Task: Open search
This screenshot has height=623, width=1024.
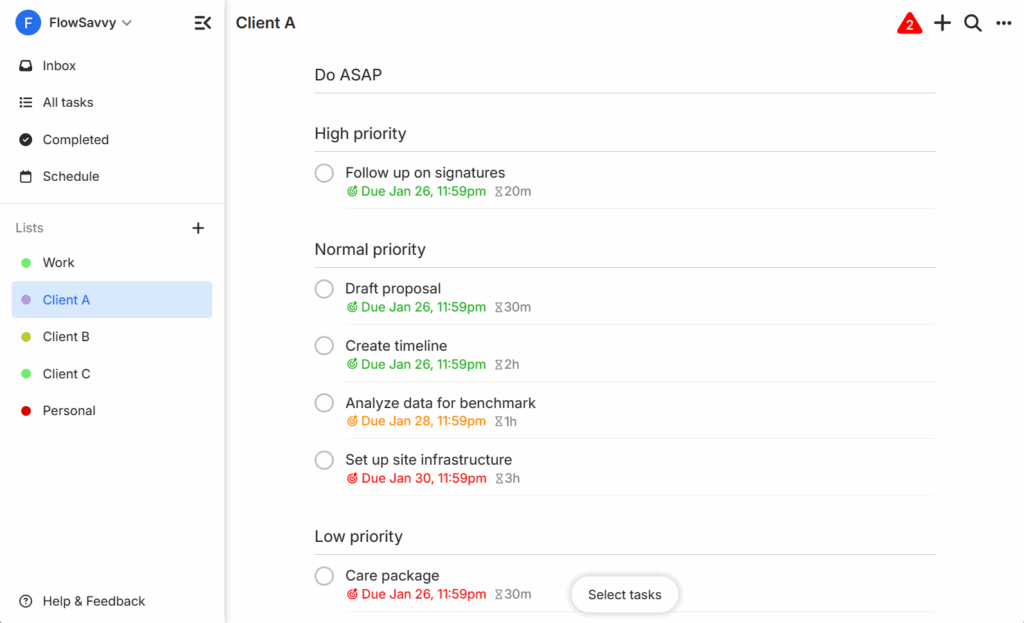Action: 972,22
